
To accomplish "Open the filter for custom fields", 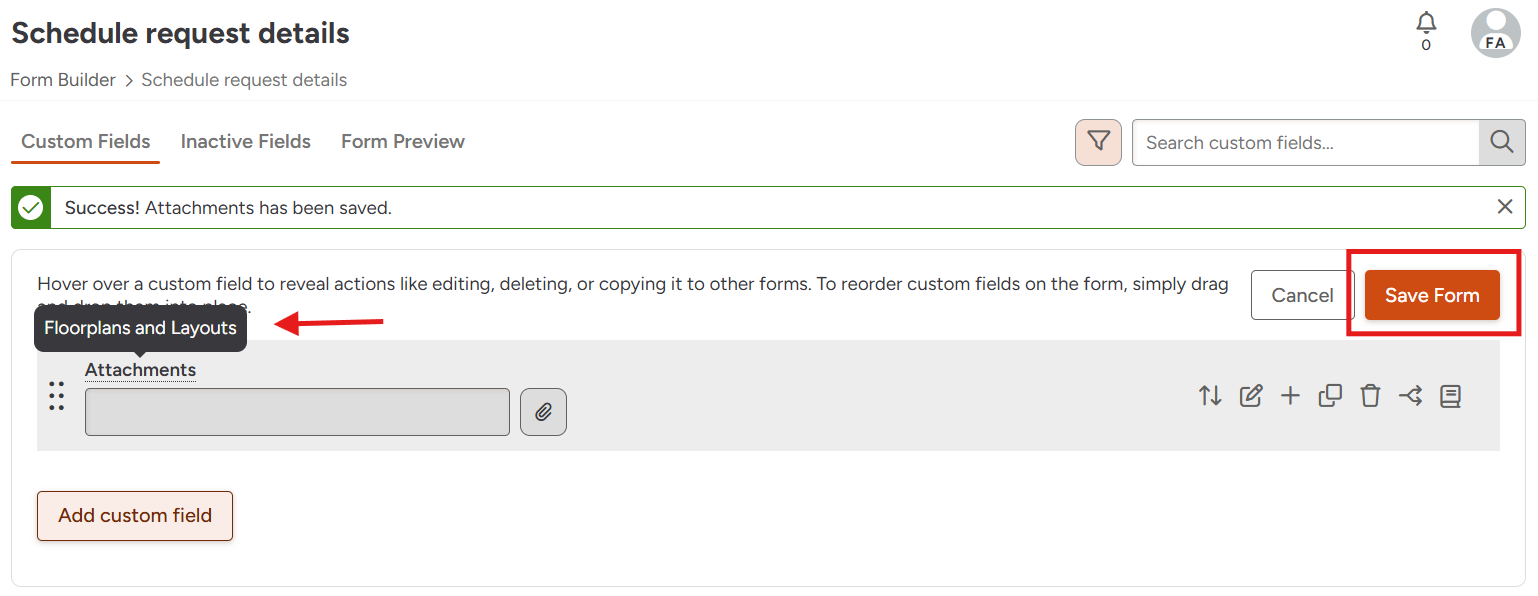I will point(1098,142).
